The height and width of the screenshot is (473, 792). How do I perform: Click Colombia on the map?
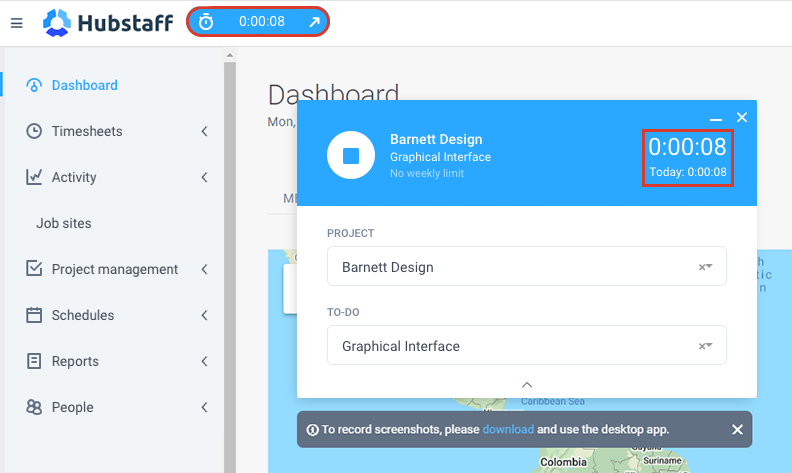563,462
